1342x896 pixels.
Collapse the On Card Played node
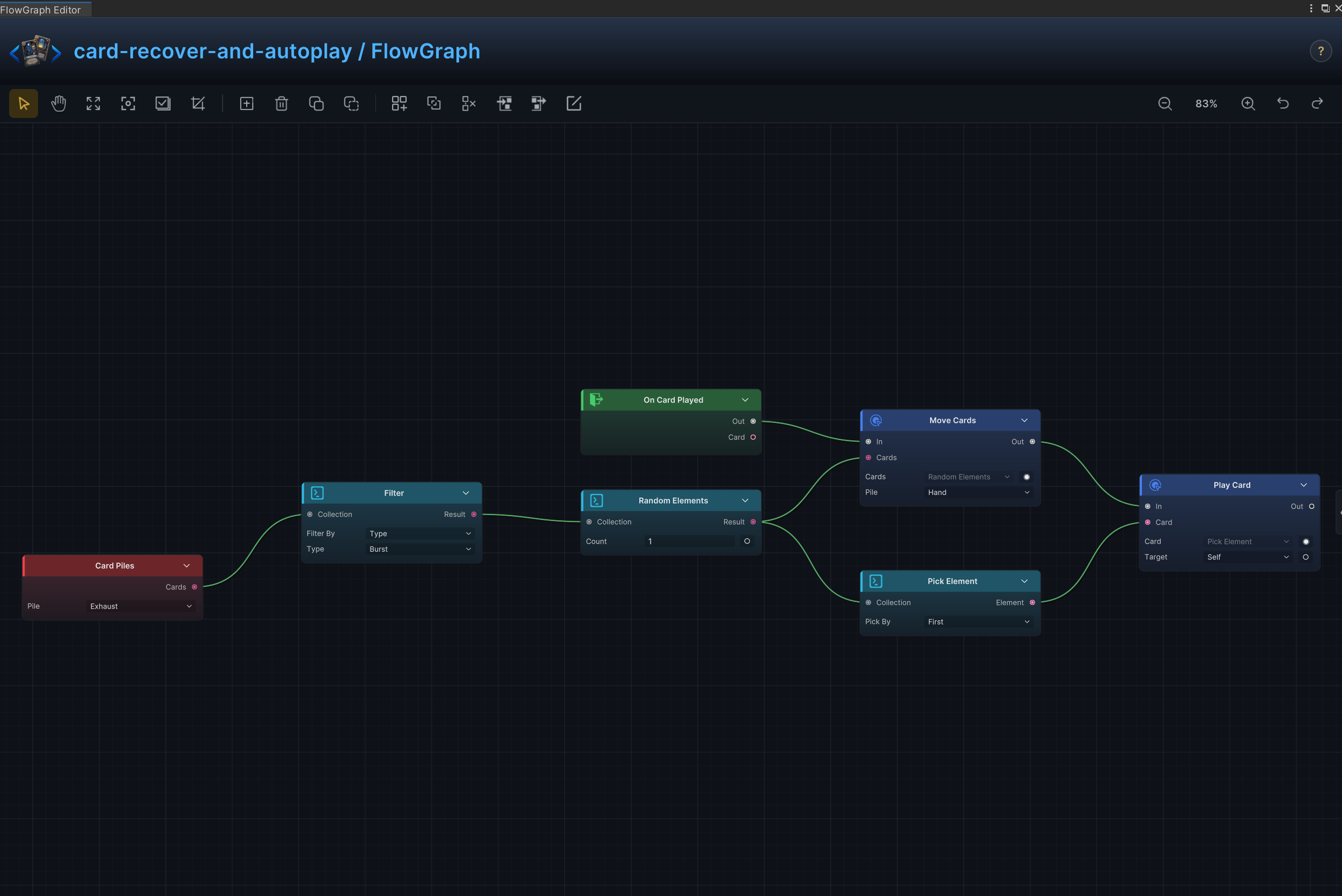pos(746,399)
